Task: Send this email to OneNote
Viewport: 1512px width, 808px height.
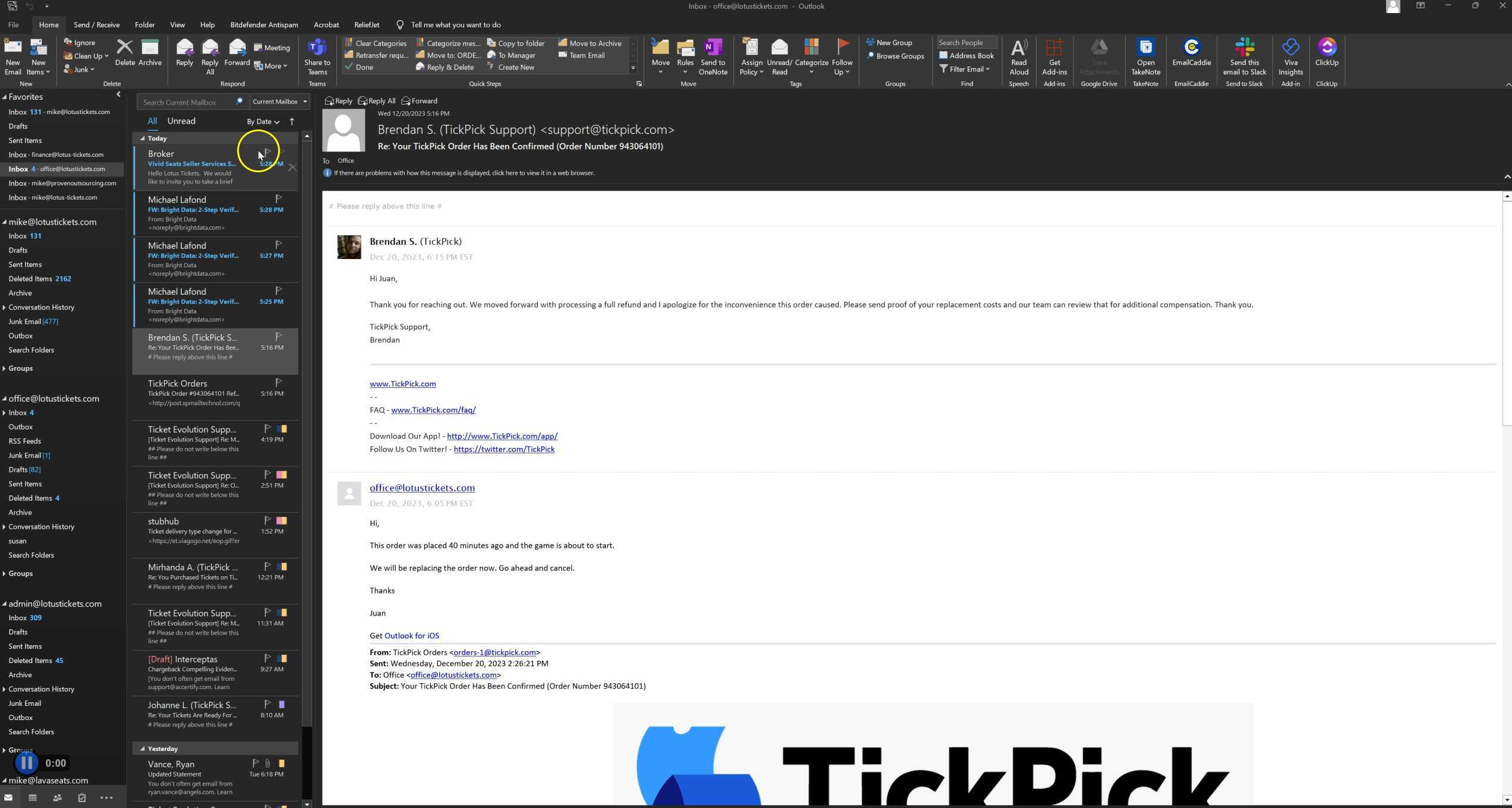Action: pyautogui.click(x=713, y=56)
